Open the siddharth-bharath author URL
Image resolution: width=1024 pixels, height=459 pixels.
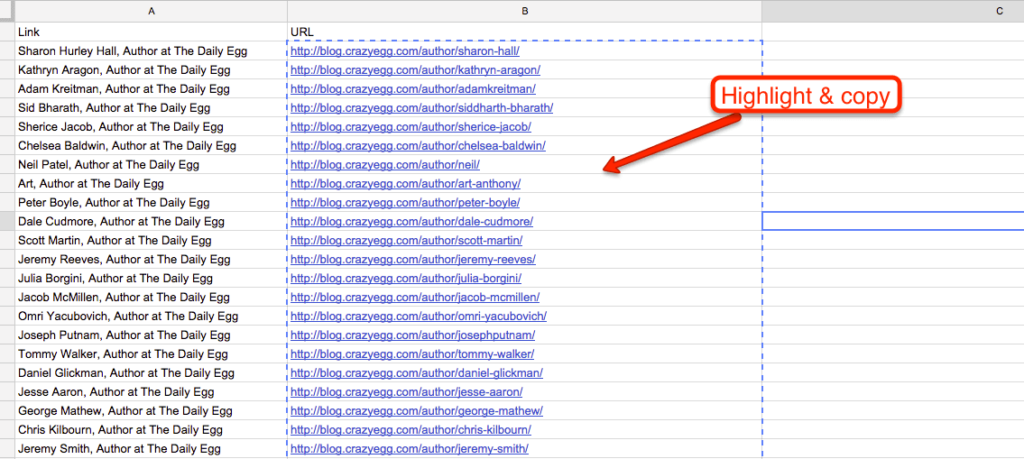422,107
